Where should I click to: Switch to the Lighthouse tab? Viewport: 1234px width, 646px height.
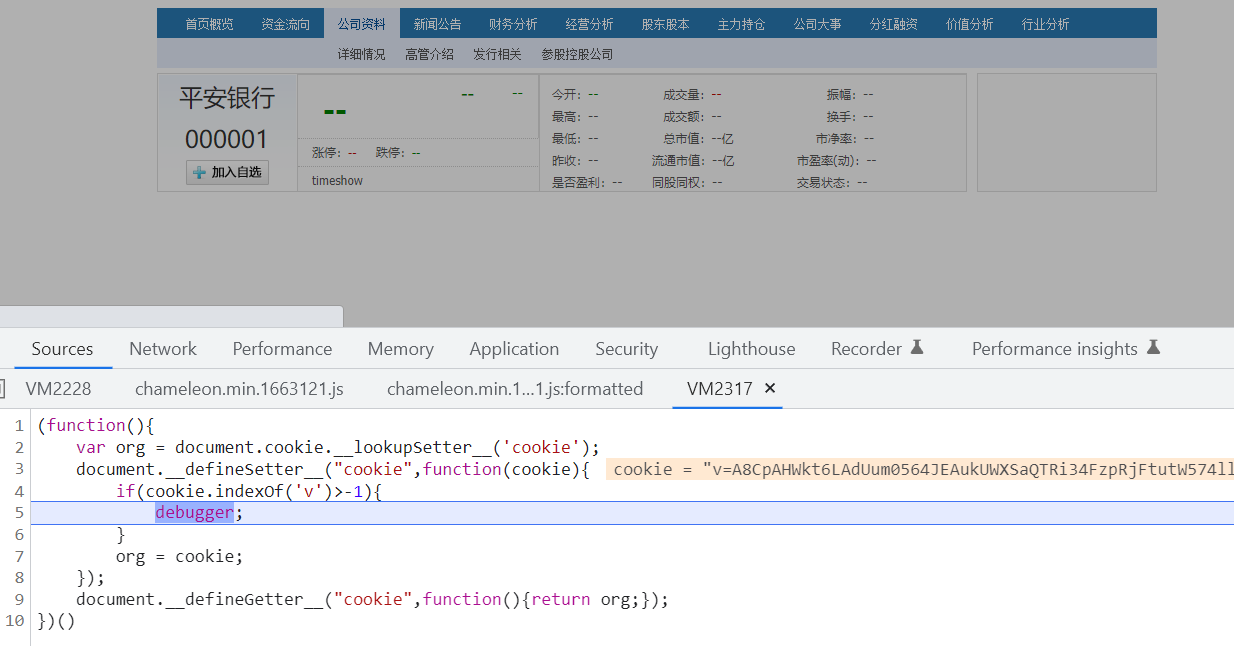coord(751,349)
